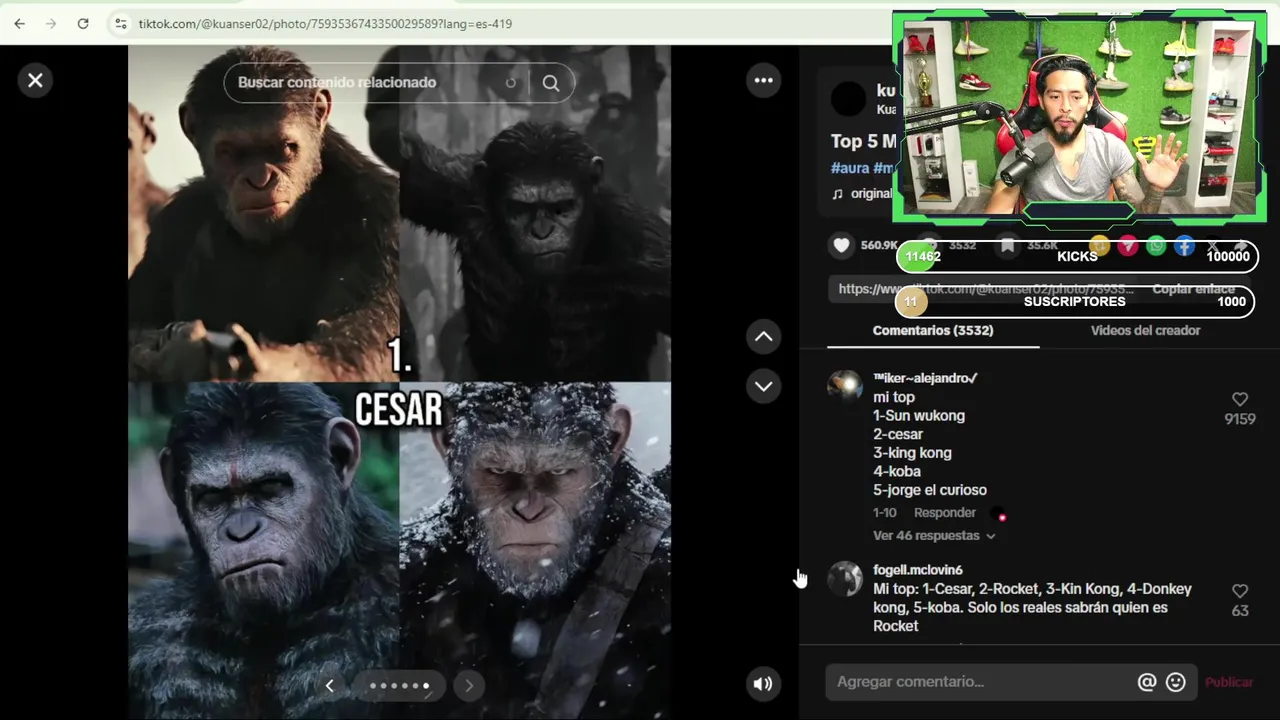Share the post via WhatsApp icon

point(1156,246)
